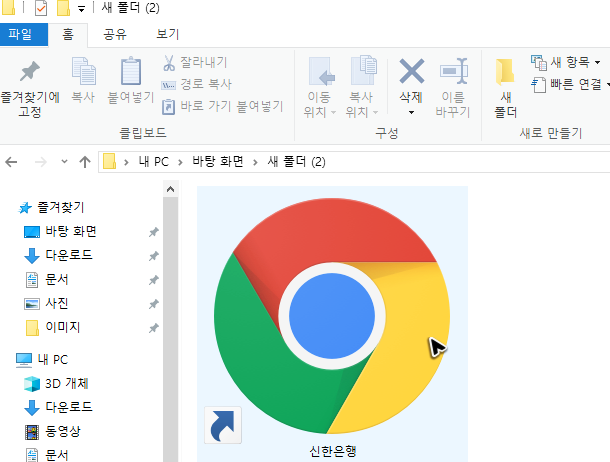610x462 pixels.
Task: Select 문서 under 내 PC
Action: click(x=56, y=455)
